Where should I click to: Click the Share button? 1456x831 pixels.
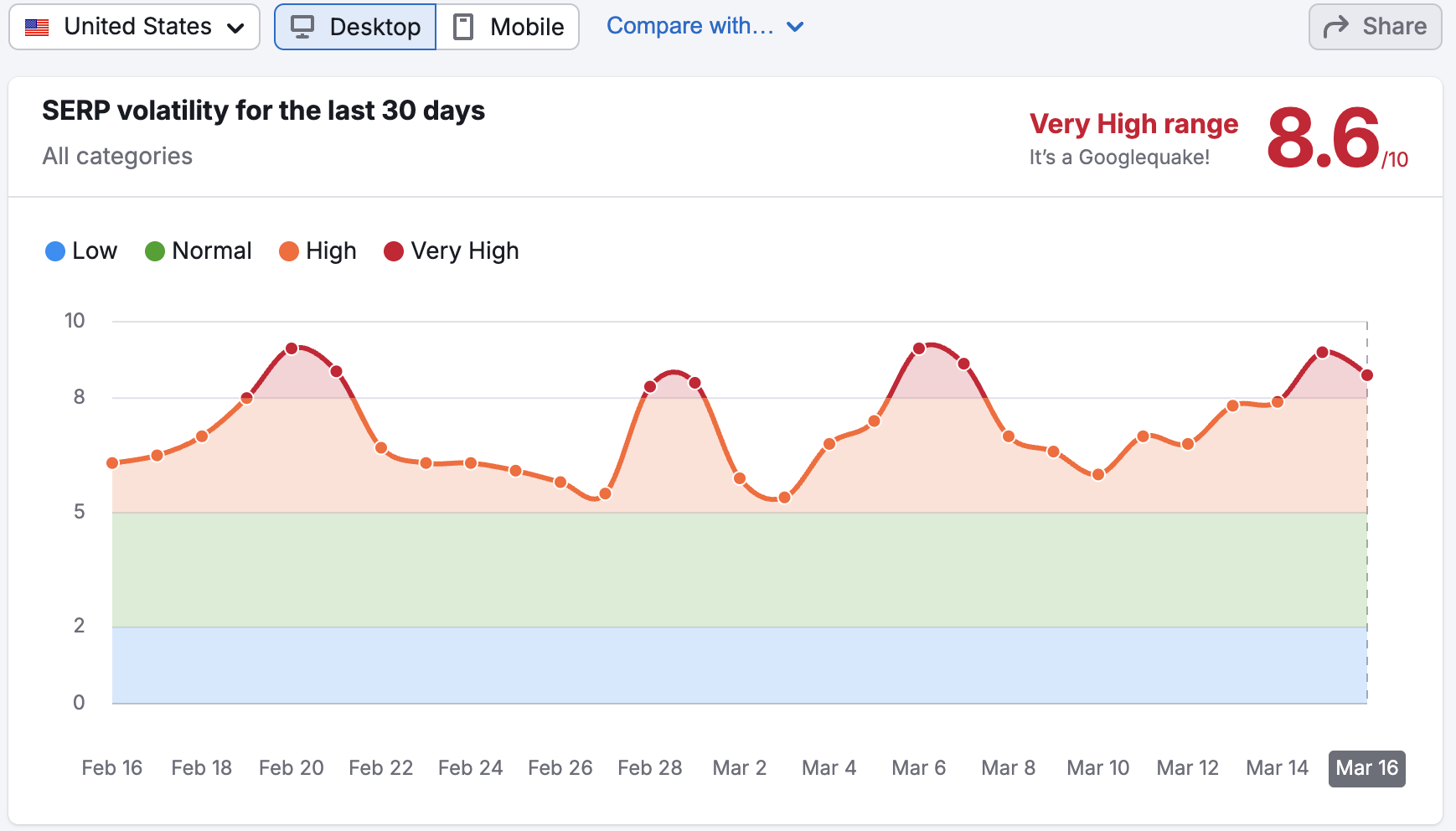[1375, 25]
